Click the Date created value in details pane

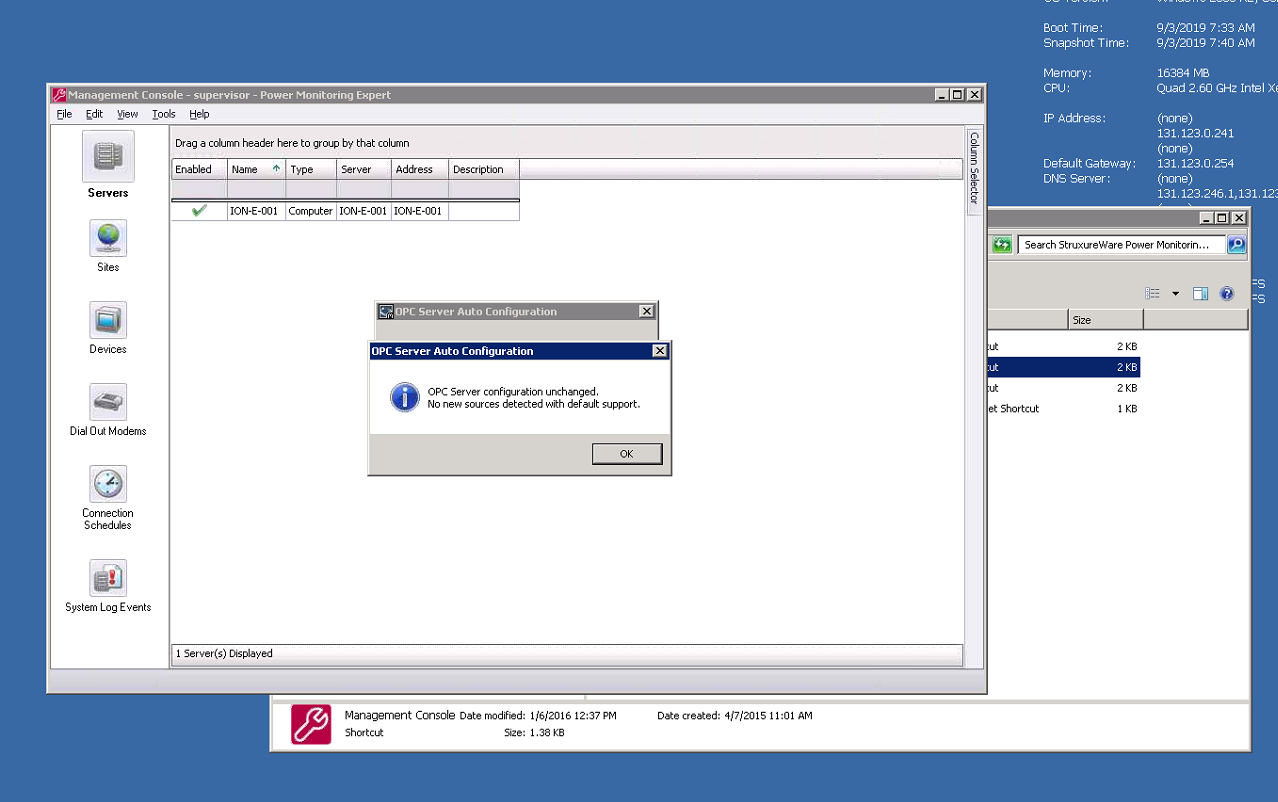(x=768, y=716)
